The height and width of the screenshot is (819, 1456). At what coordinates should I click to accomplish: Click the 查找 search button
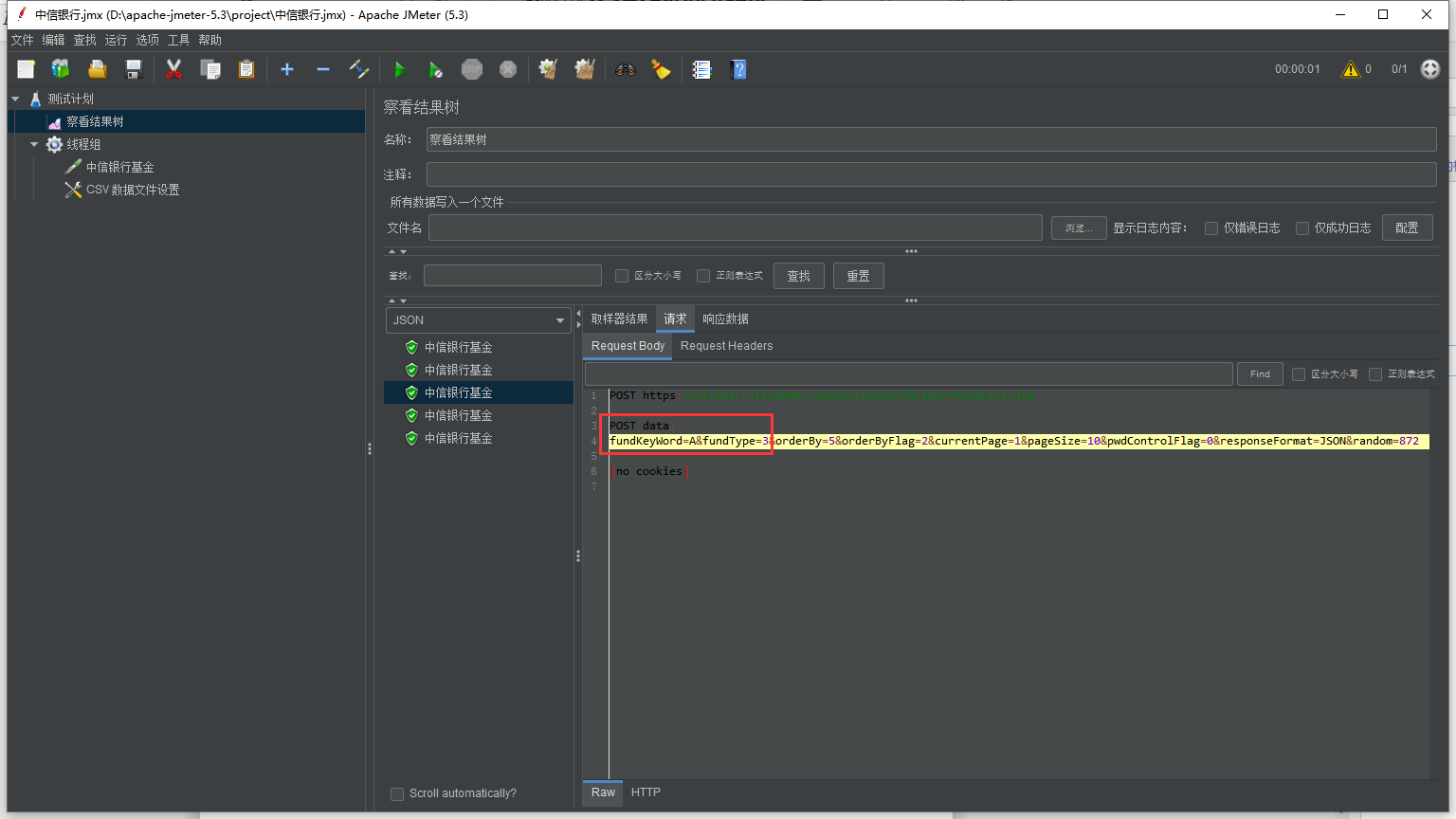click(798, 276)
